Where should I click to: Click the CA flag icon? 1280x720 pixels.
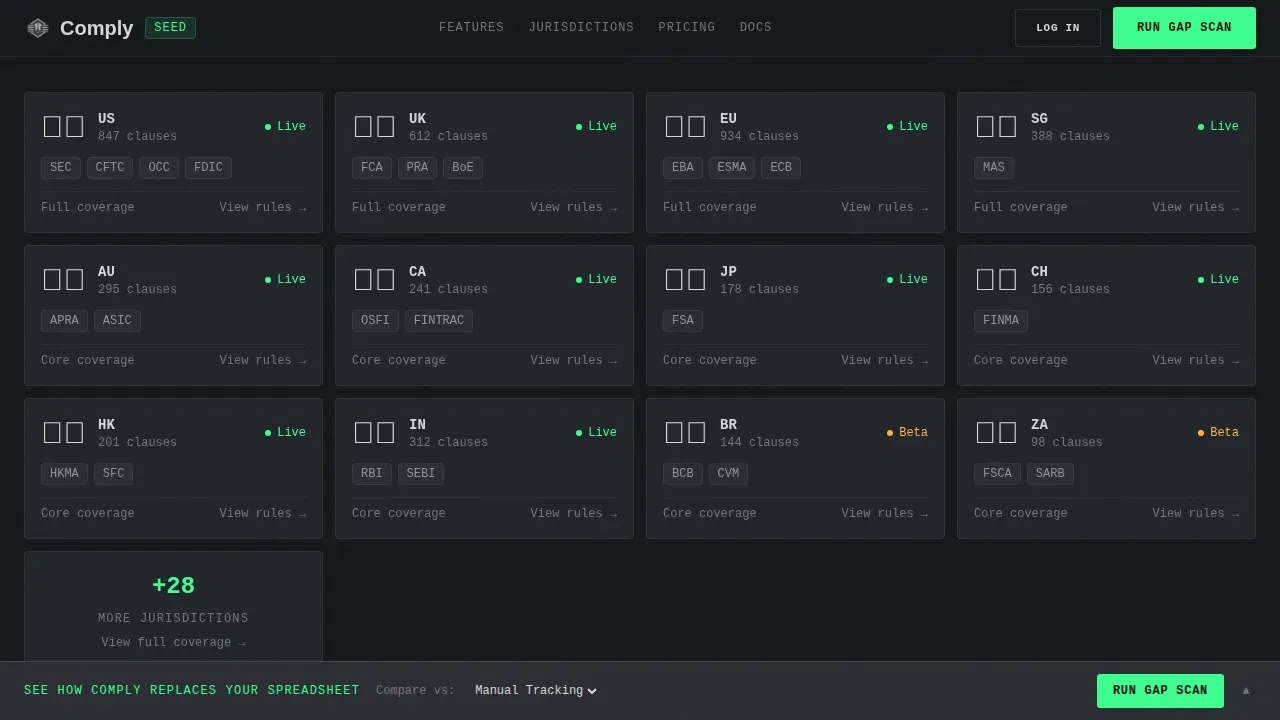coord(374,279)
